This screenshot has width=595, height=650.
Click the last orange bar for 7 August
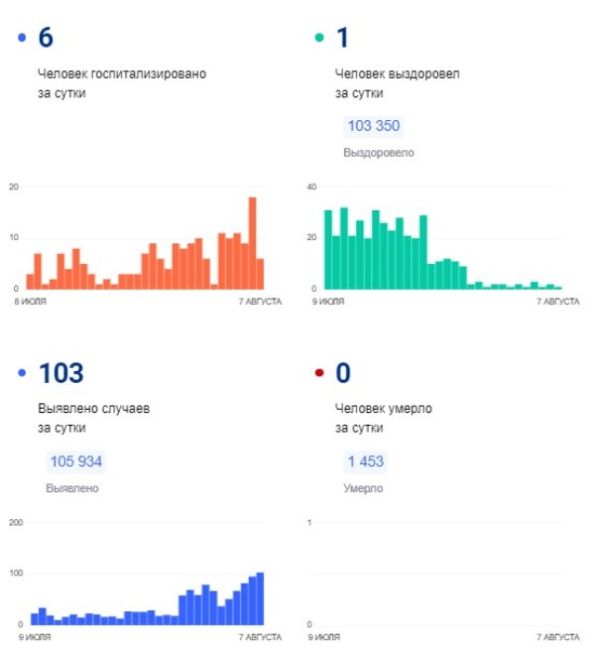pos(260,274)
